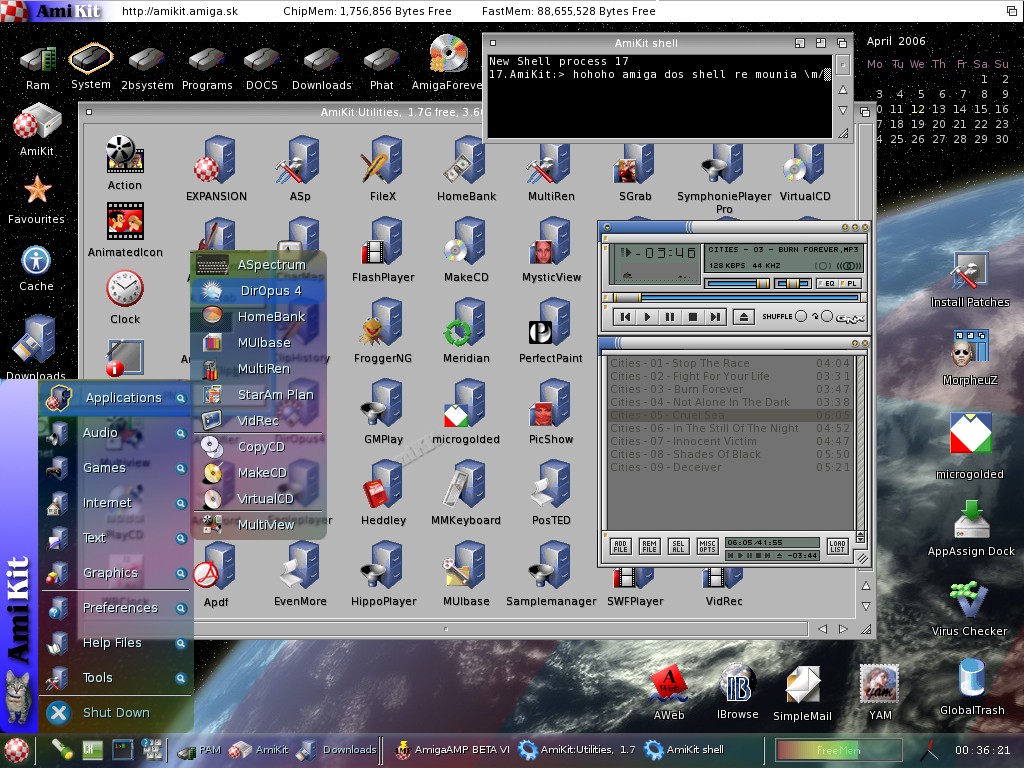Screen dimensions: 1024x768
Task: Click SEL ALL in the playlist window
Action: click(678, 546)
